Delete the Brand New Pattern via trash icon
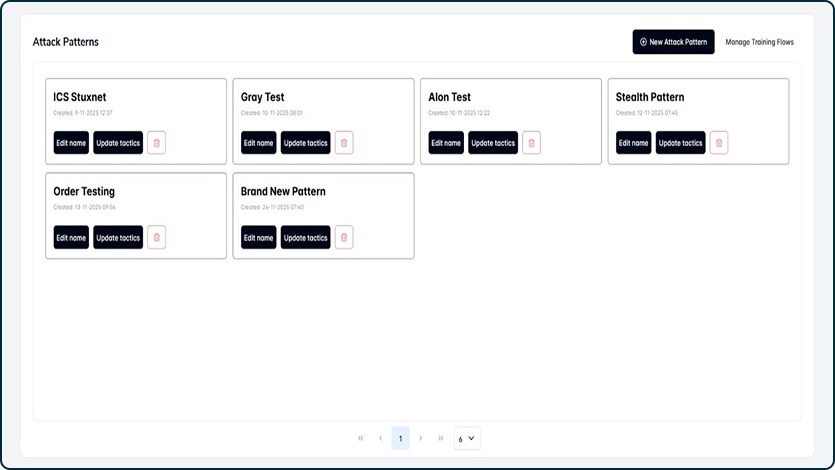This screenshot has width=835, height=470. (344, 237)
